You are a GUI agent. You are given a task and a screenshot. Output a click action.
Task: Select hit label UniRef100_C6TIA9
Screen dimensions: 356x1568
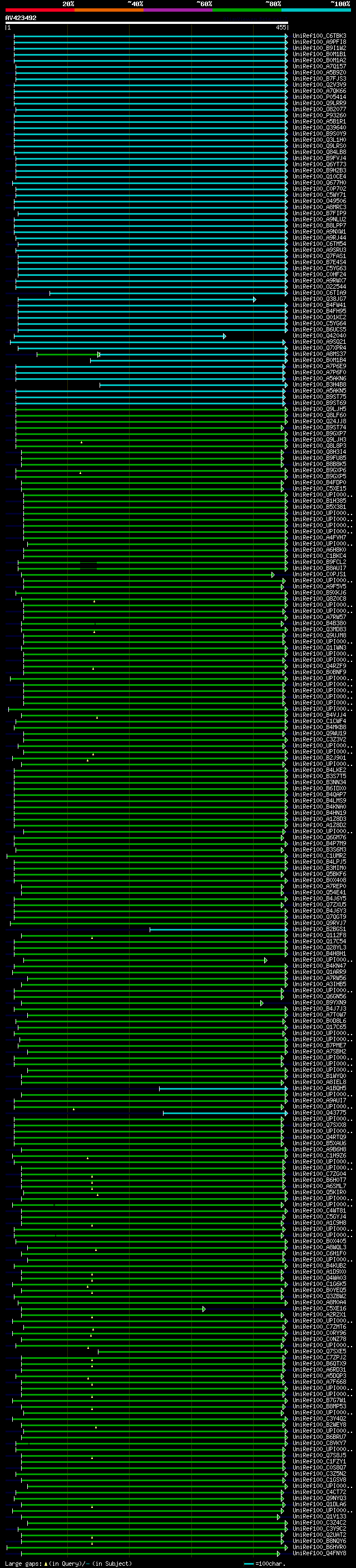(319, 293)
